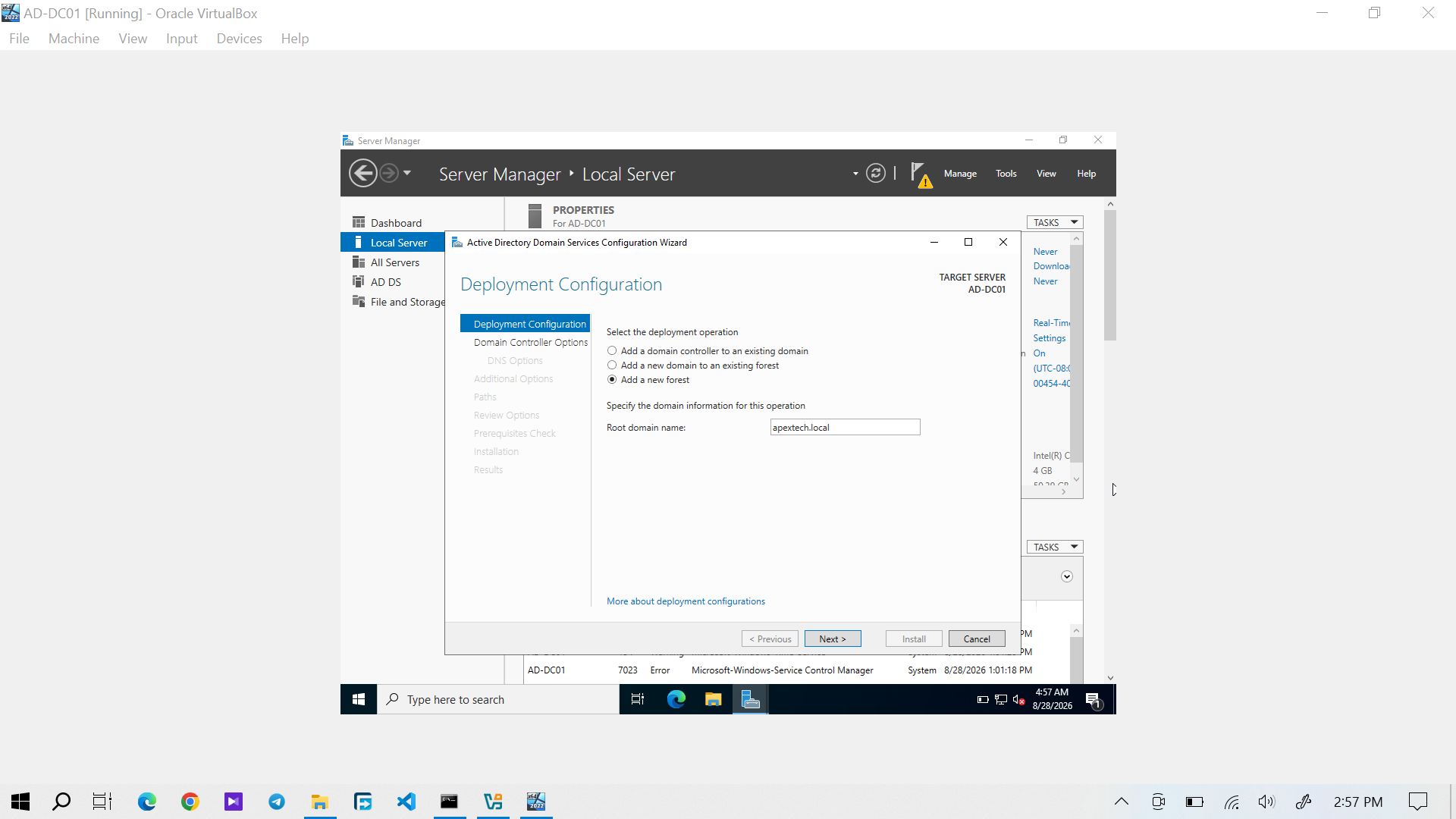Click Cancel in the AD DS wizard
The width and height of the screenshot is (1456, 819).
(x=977, y=639)
